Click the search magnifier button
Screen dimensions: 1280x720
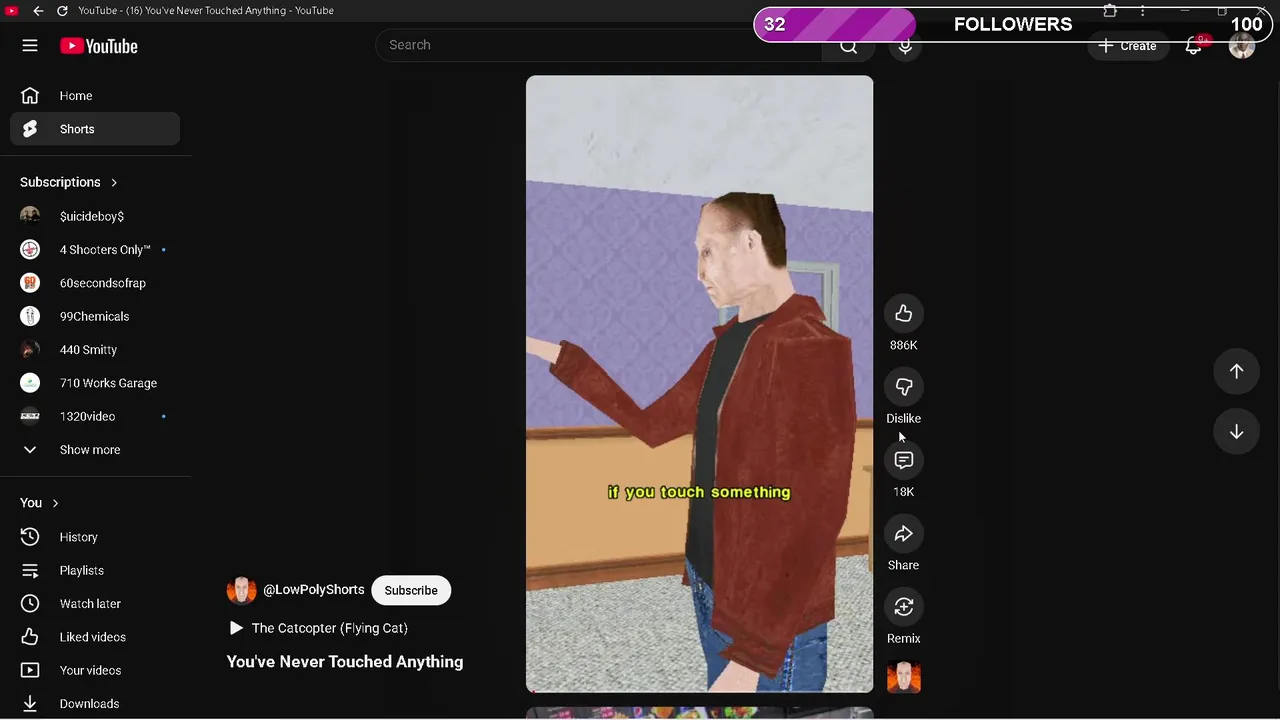(x=848, y=46)
